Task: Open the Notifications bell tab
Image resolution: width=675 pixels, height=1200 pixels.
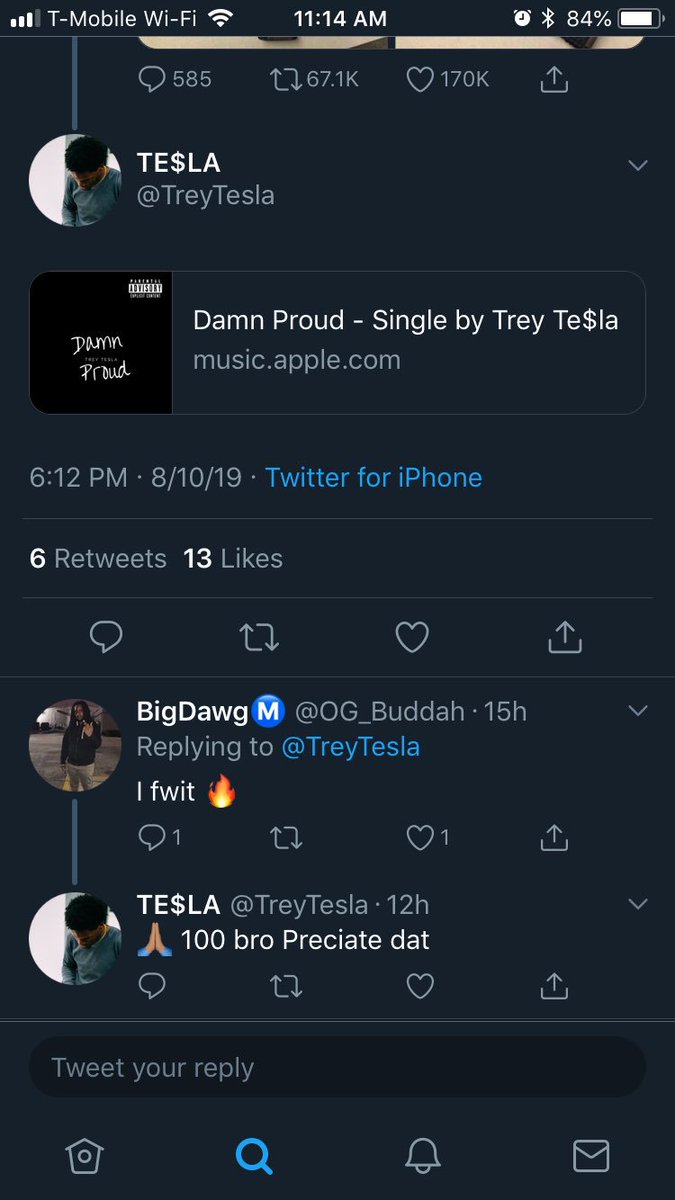Action: [423, 1156]
